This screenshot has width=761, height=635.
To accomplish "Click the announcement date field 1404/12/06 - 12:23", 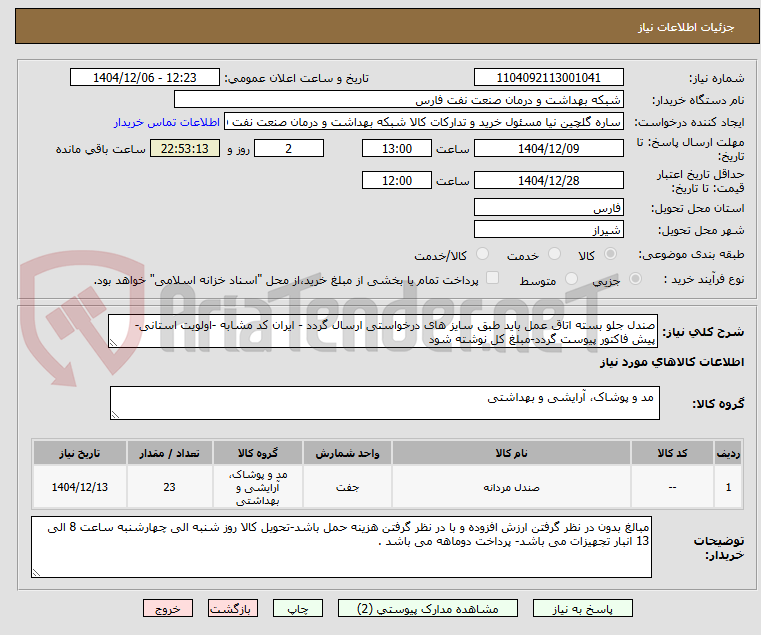I will [145, 78].
